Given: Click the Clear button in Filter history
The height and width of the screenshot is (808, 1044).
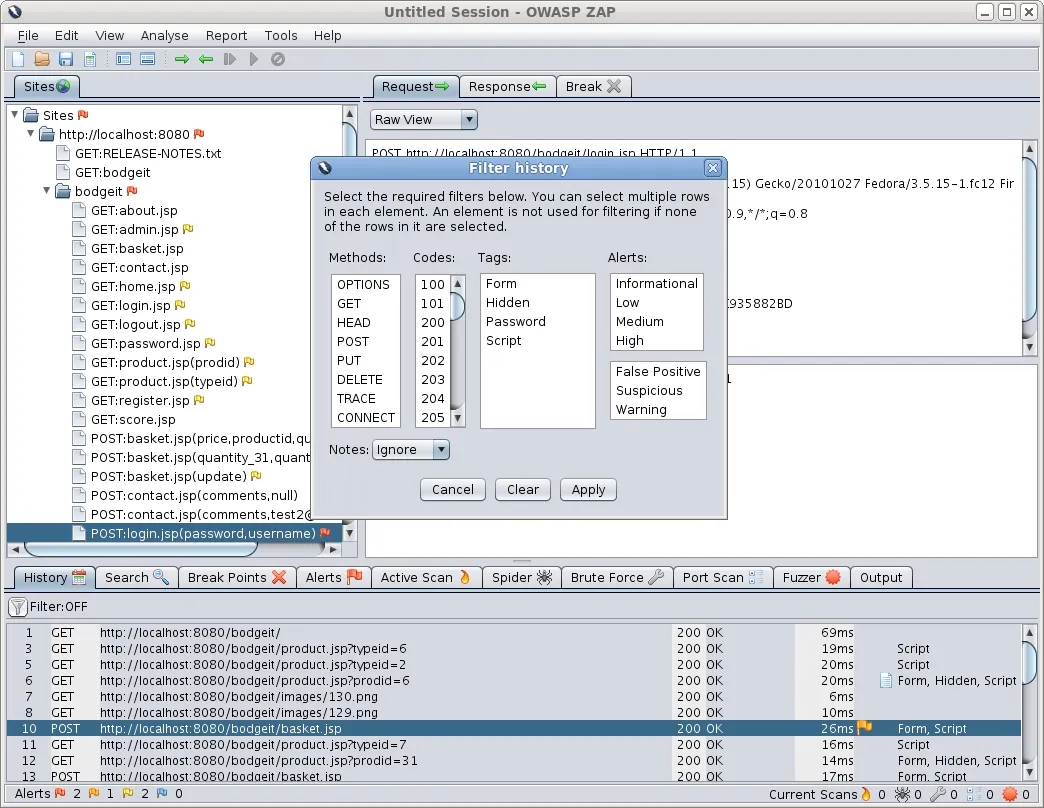Looking at the screenshot, I should point(523,489).
